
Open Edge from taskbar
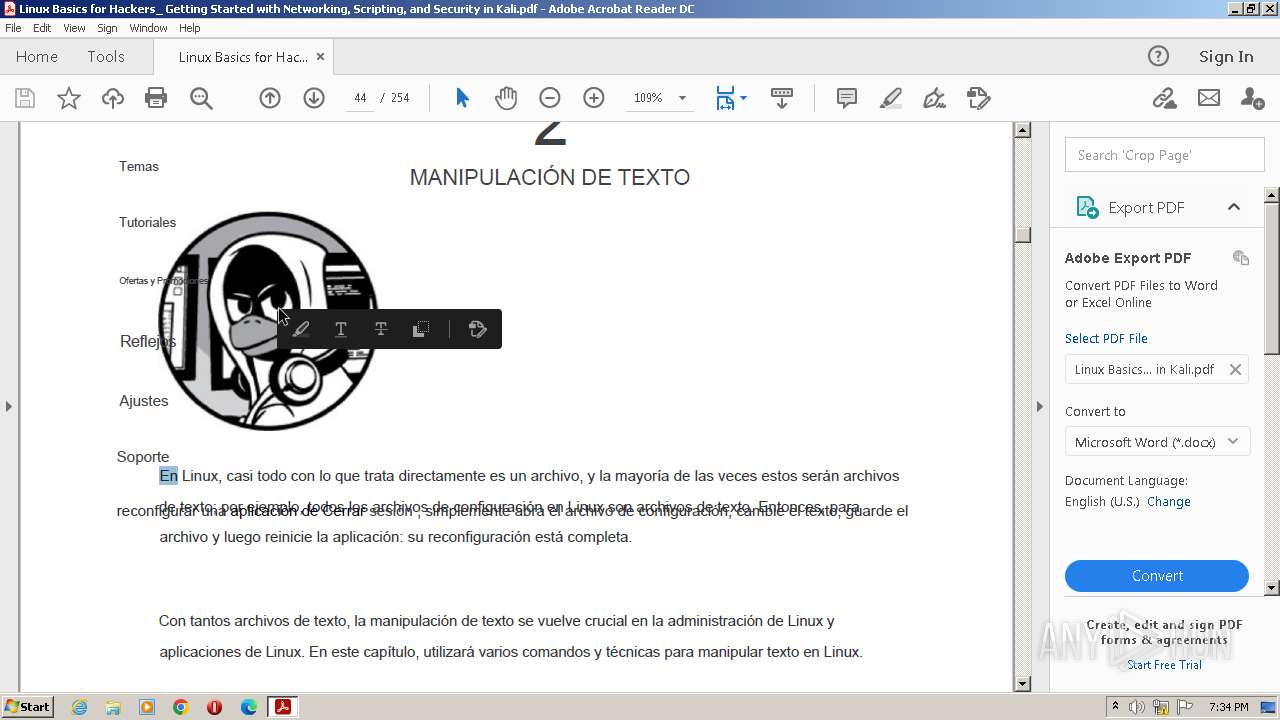pos(249,707)
